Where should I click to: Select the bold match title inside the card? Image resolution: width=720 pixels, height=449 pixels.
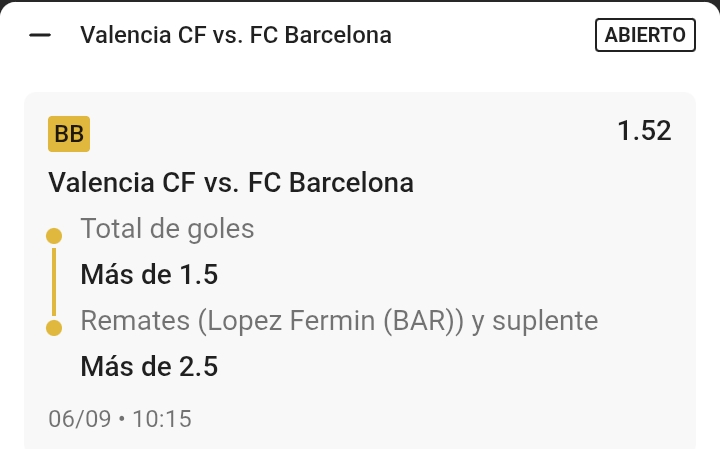tap(231, 182)
